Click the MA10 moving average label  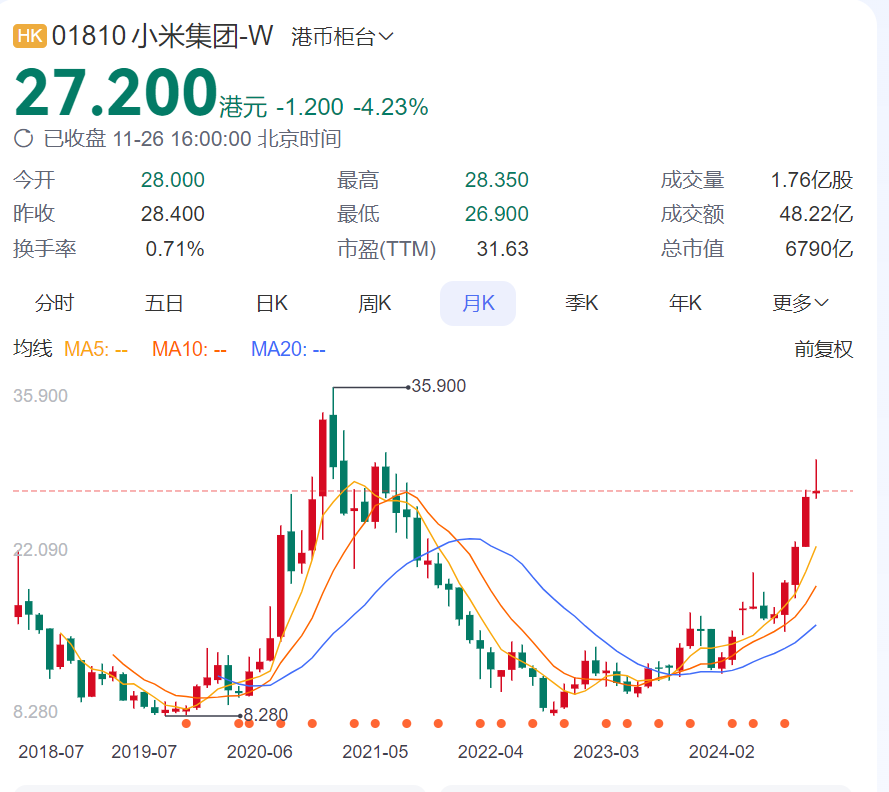tap(189, 349)
